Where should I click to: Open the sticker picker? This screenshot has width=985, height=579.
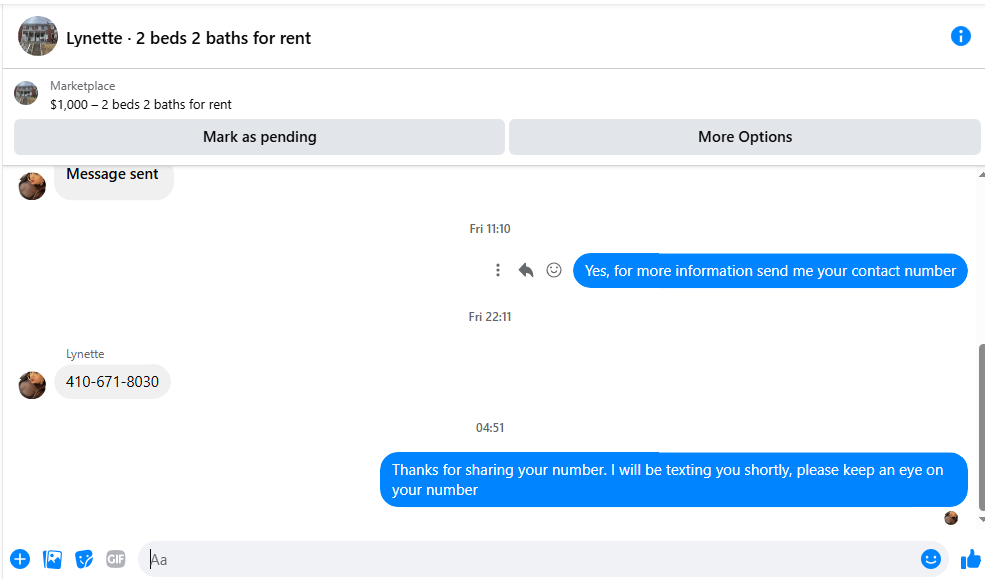pyautogui.click(x=85, y=559)
